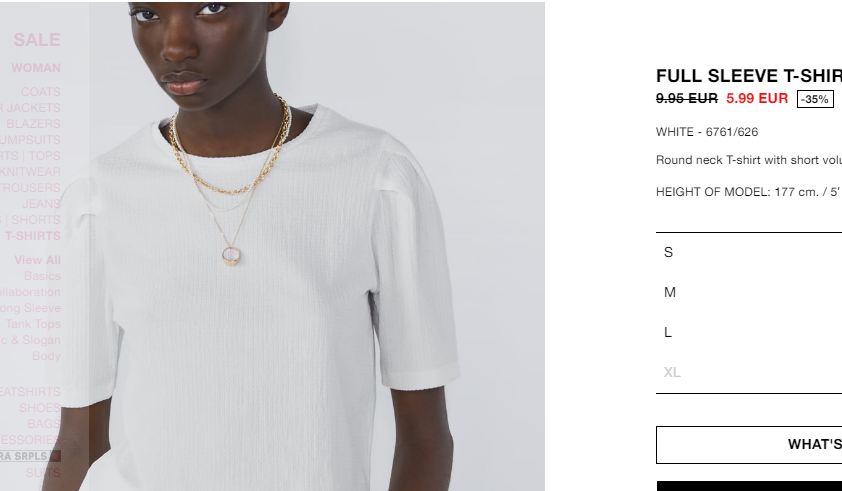
Task: Choose the greyed-out size XL
Action: (749, 372)
